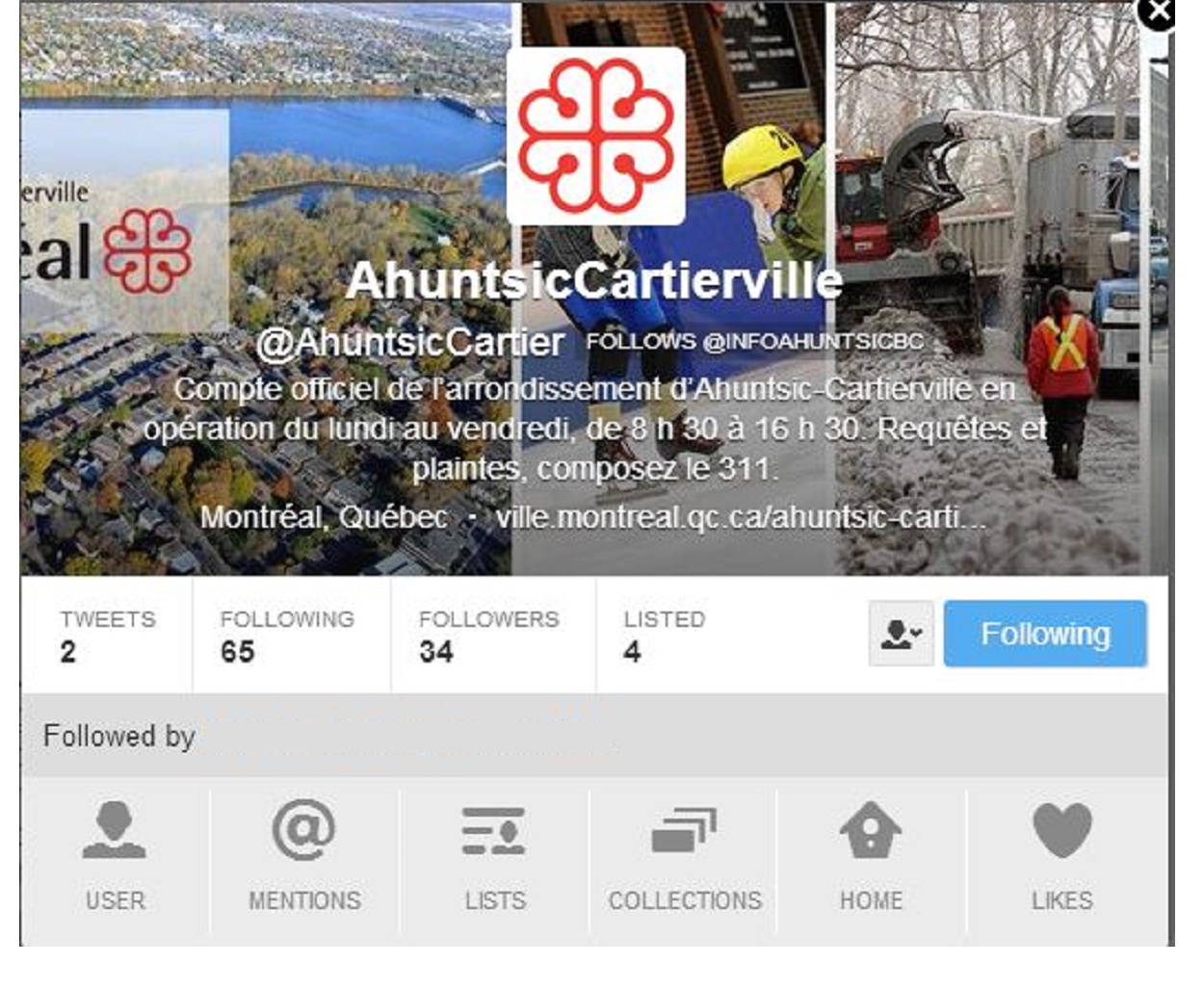Click the Followed by section bar
This screenshot has width=1204, height=990.
[594, 736]
